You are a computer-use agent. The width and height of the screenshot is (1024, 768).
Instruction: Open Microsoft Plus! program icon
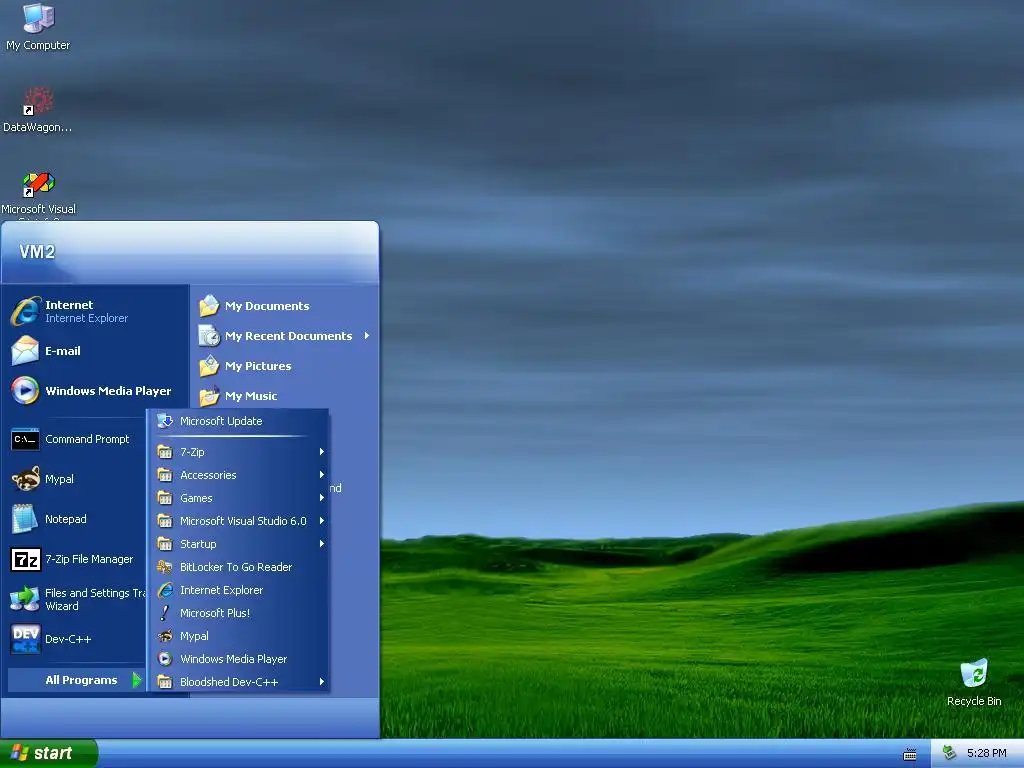[x=165, y=613]
